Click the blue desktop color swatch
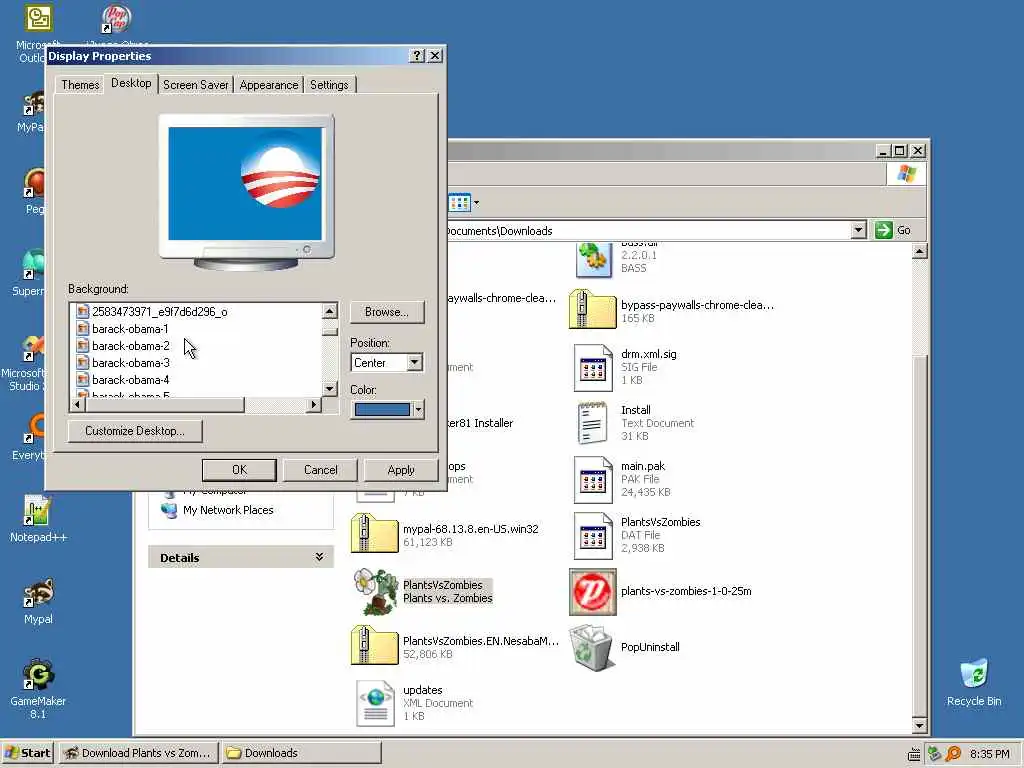The image size is (1024, 768). click(382, 409)
